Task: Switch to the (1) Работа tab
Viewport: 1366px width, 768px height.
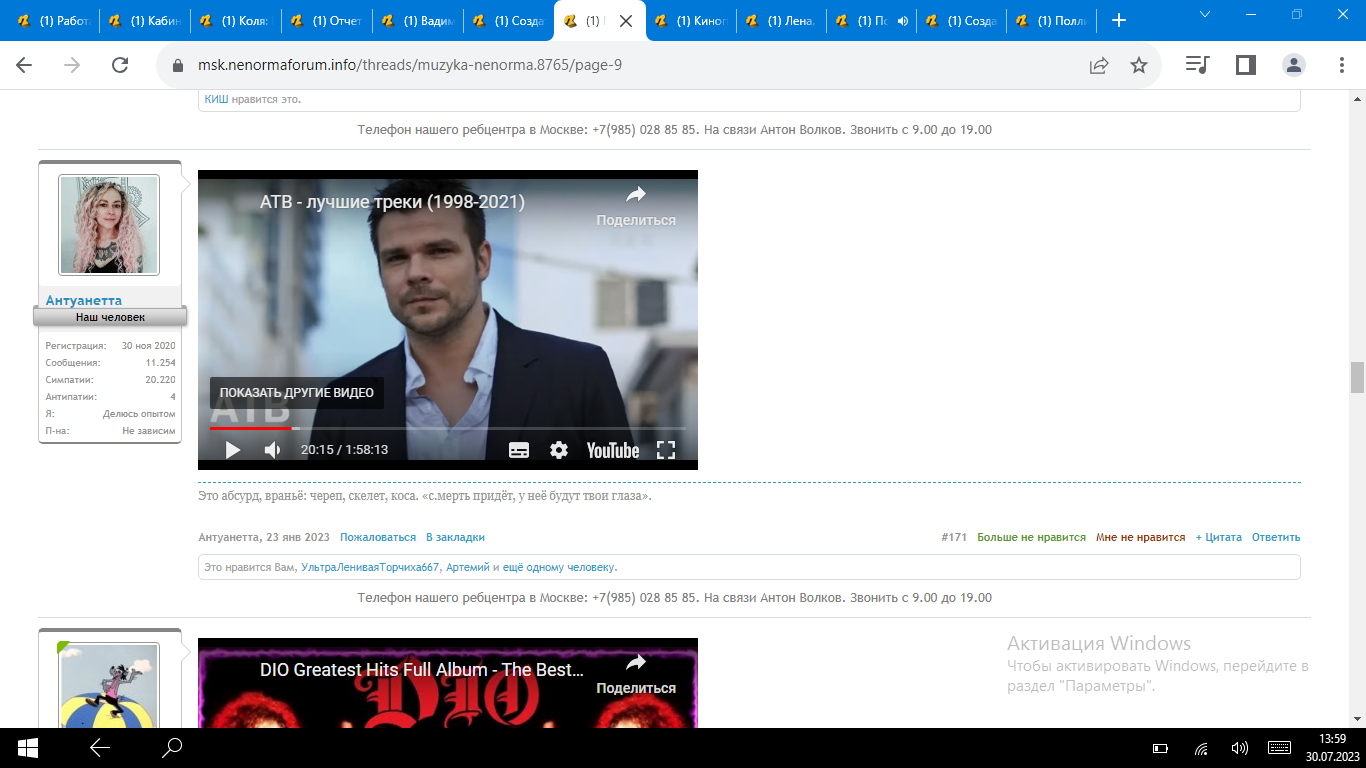Action: (54, 21)
